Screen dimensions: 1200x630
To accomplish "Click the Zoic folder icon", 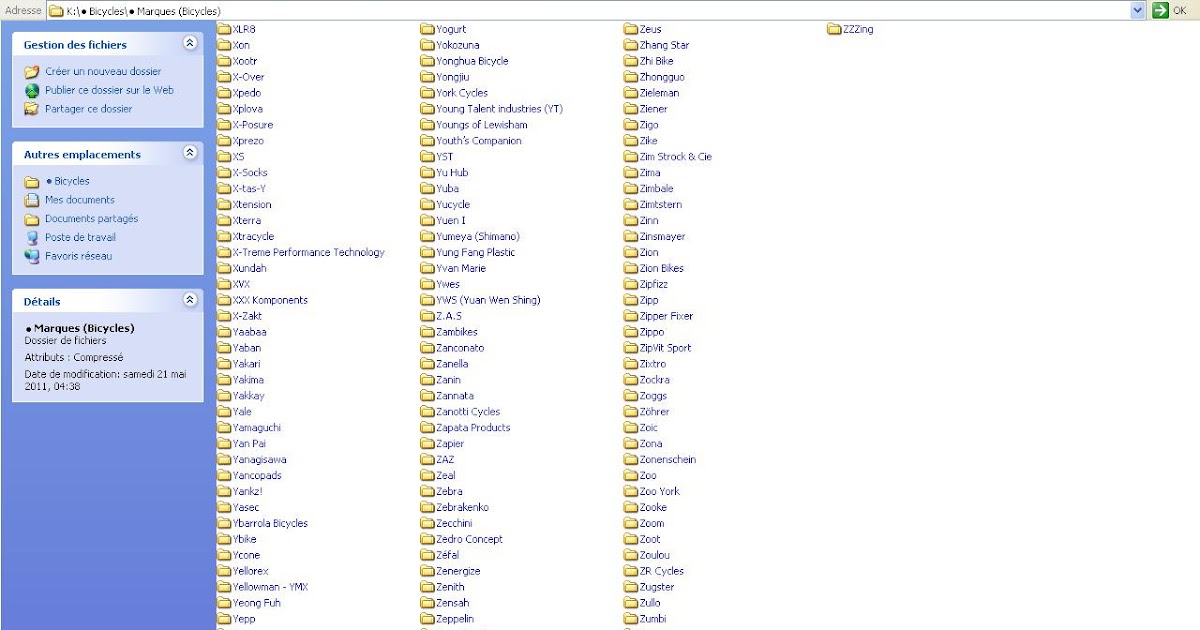I will coord(631,428).
